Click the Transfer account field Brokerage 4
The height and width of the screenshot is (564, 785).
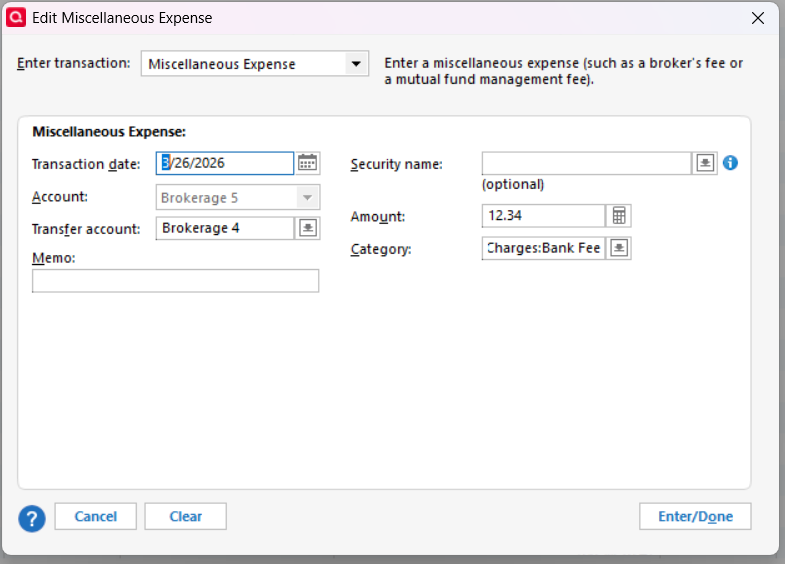click(x=225, y=228)
